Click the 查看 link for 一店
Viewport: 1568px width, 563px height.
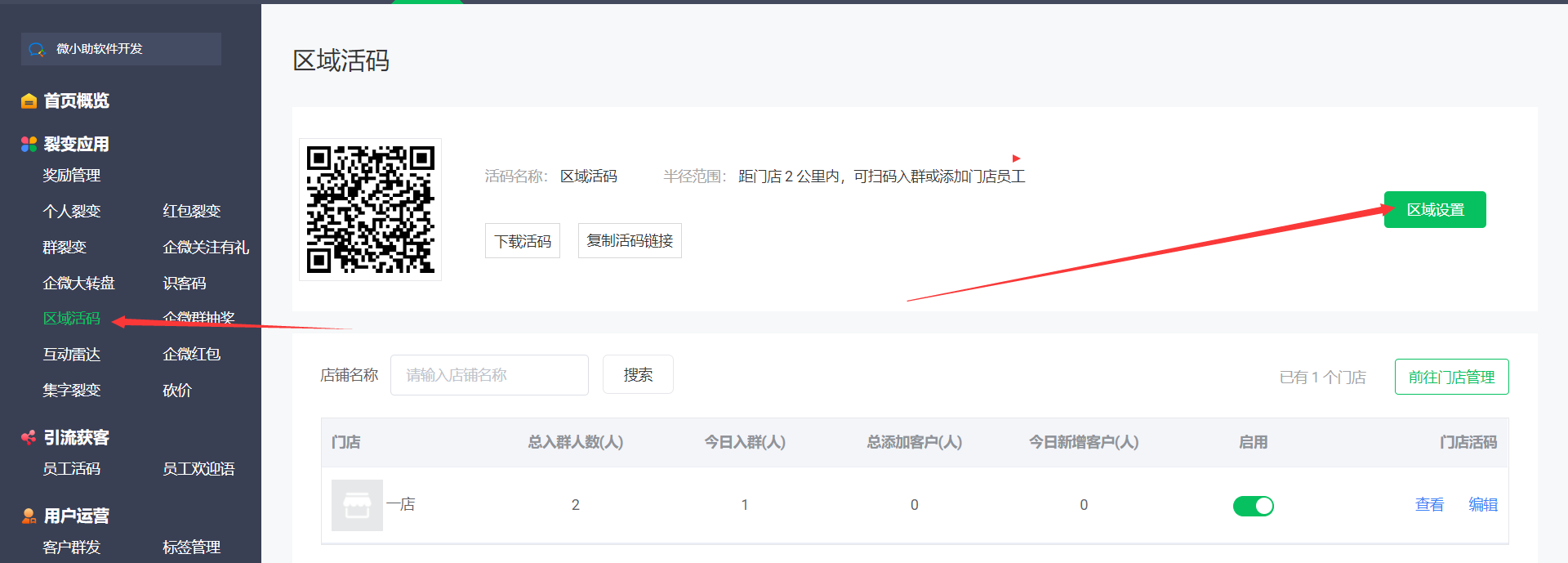(x=1429, y=505)
